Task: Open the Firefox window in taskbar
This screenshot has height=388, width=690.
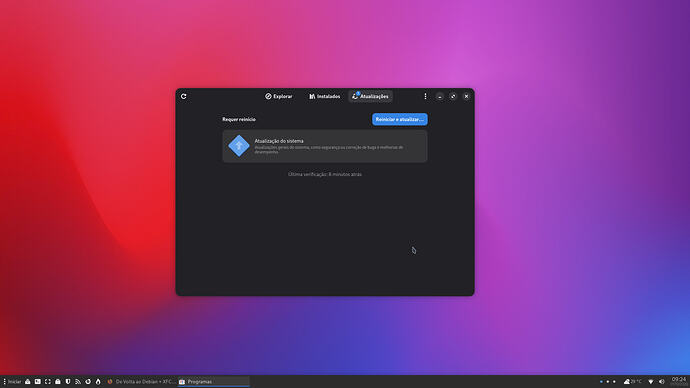Action: [x=141, y=381]
